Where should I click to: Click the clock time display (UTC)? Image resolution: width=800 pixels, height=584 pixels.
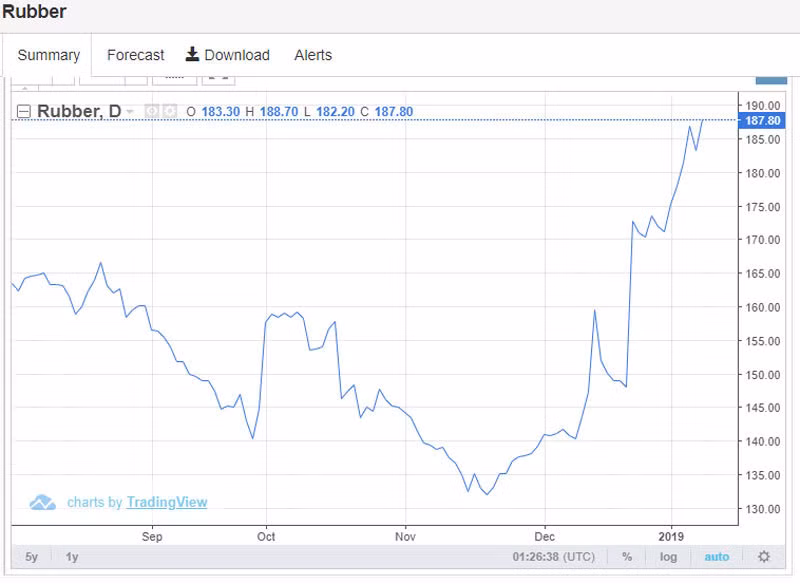point(555,557)
